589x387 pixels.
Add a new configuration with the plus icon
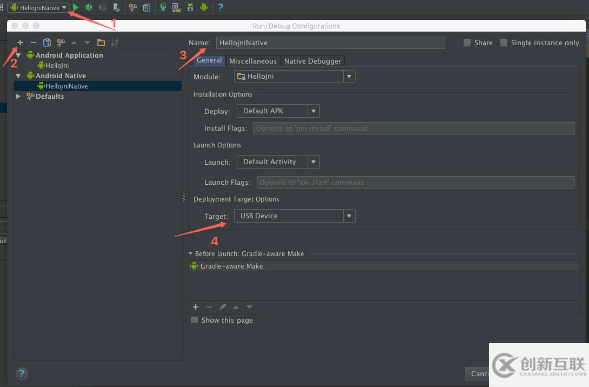[20, 42]
